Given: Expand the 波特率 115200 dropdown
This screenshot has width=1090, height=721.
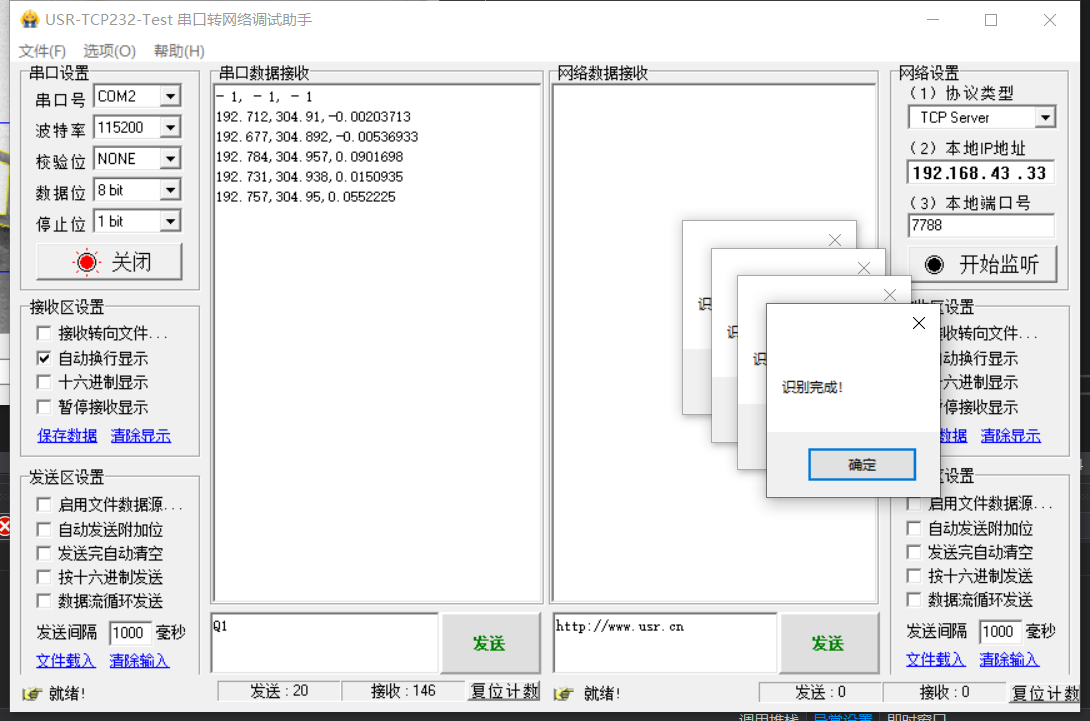Looking at the screenshot, I should tap(170, 127).
